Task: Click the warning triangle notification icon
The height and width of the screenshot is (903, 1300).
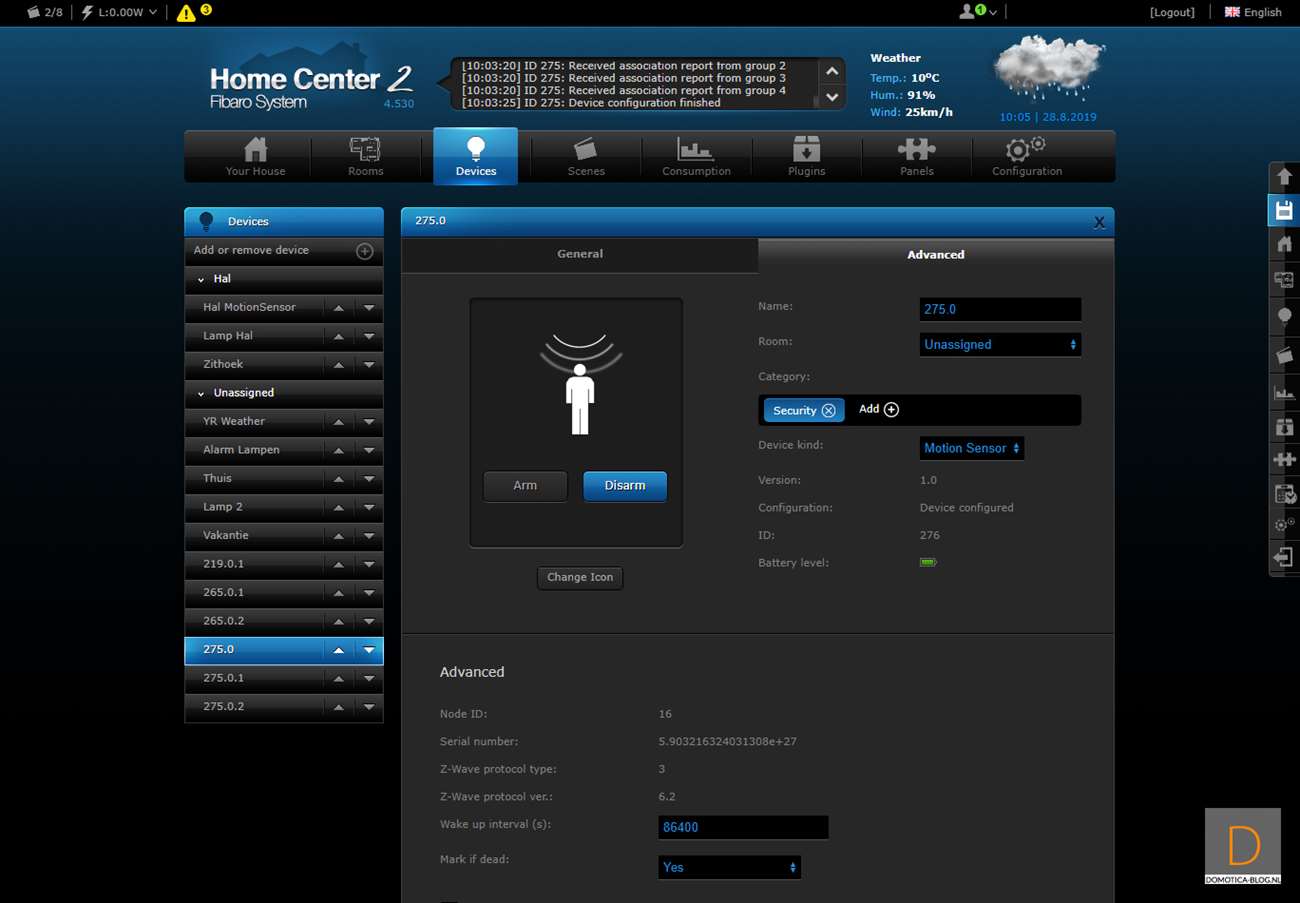Action: (x=186, y=13)
